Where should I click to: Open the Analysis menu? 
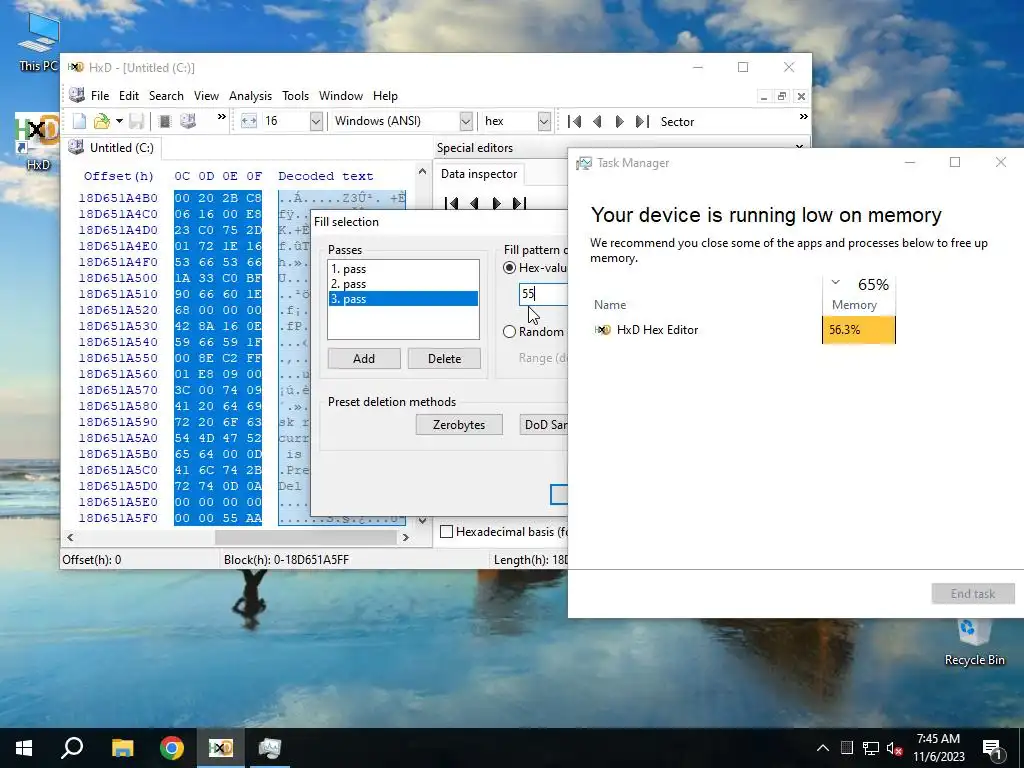(250, 96)
